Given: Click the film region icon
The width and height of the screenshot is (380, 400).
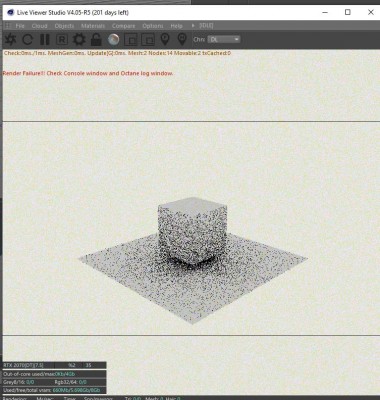Looking at the screenshot, I should (131, 40).
